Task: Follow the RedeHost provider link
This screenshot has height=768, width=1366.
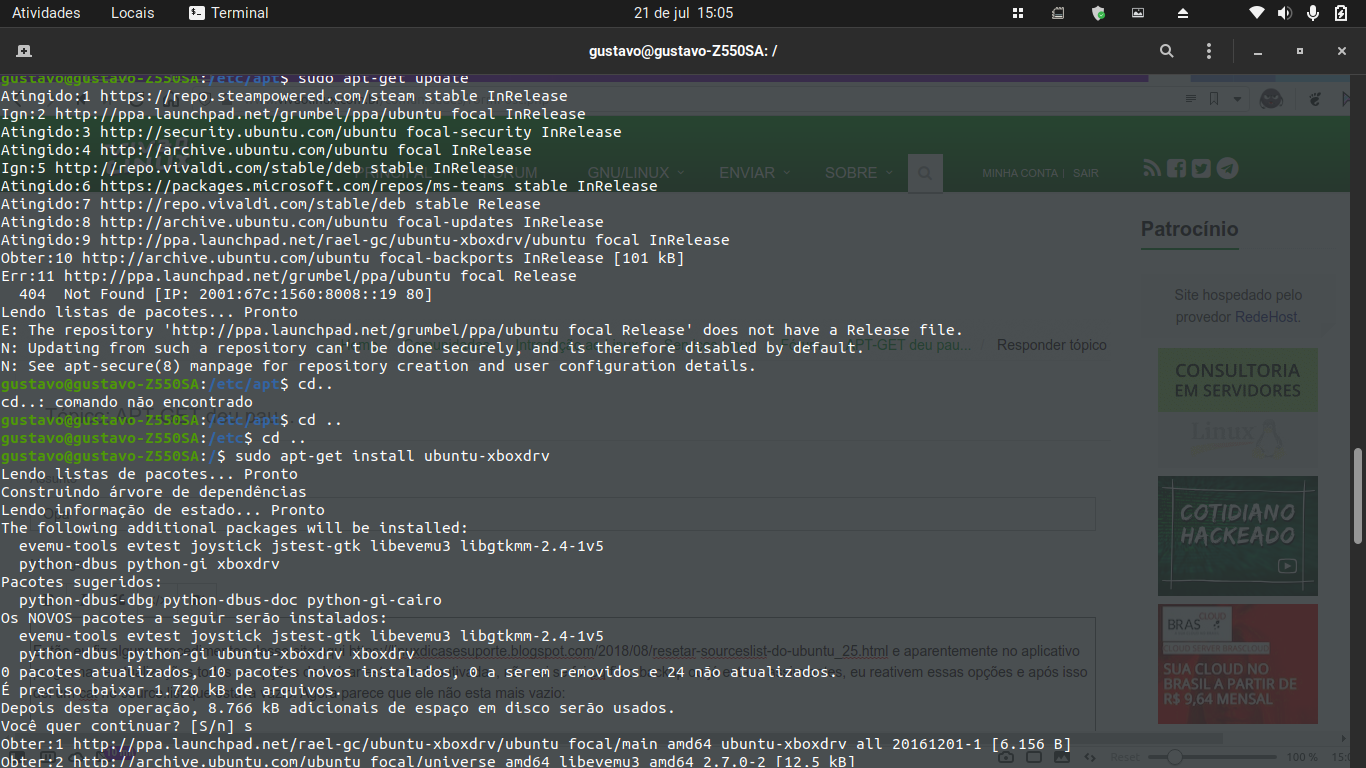Action: coord(1266,317)
